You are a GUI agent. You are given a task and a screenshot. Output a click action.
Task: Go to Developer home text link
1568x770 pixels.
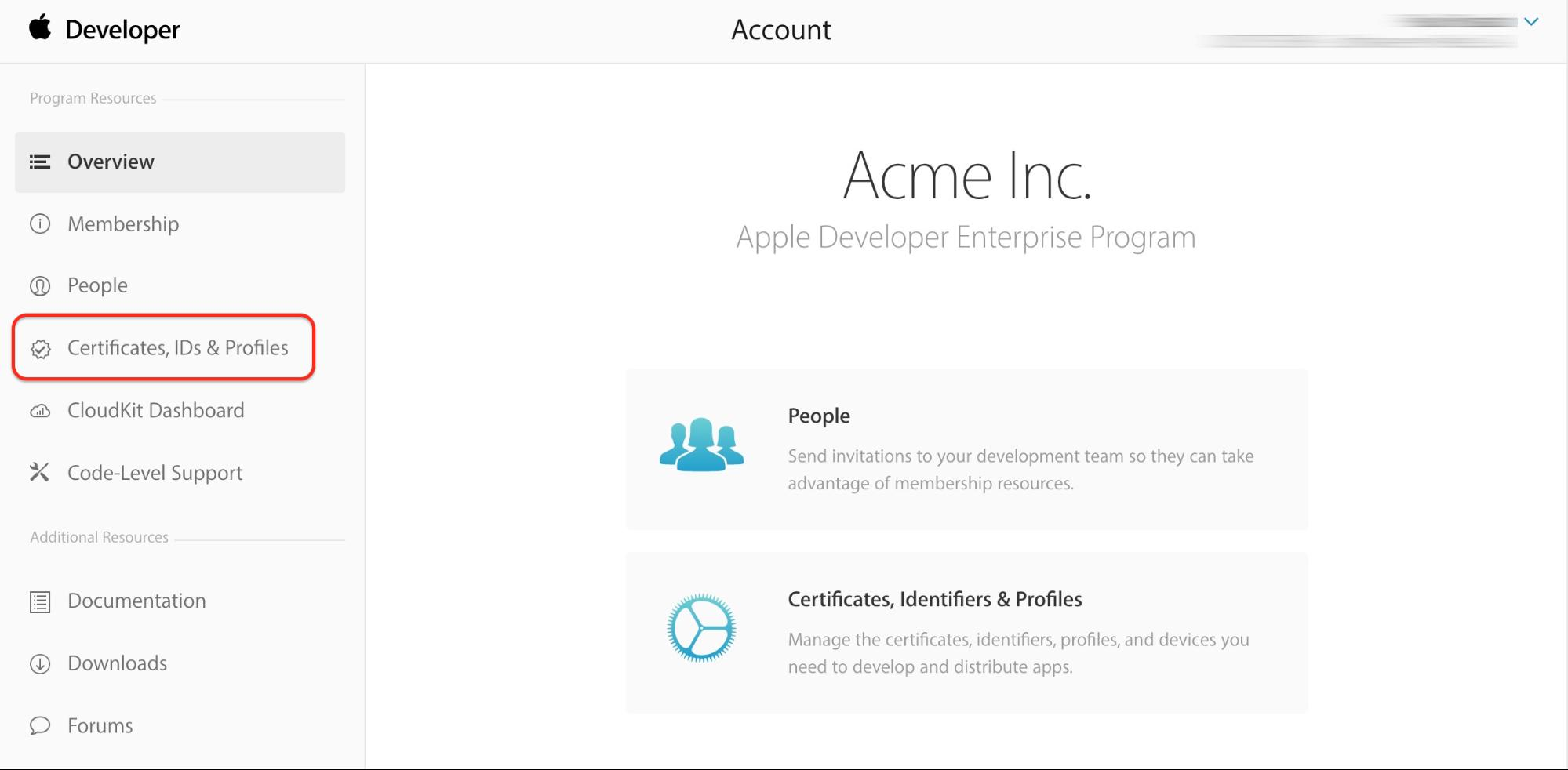pyautogui.click(x=122, y=30)
